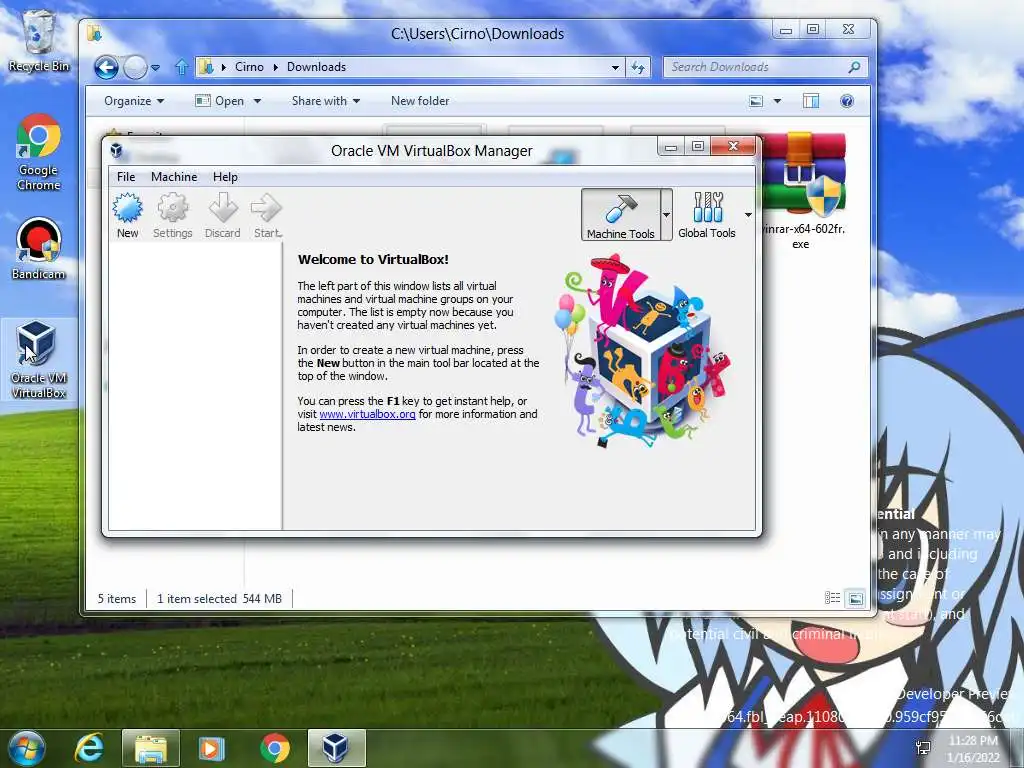
Task: Click the search magnifier icon in Explorer
Action: (x=854, y=67)
